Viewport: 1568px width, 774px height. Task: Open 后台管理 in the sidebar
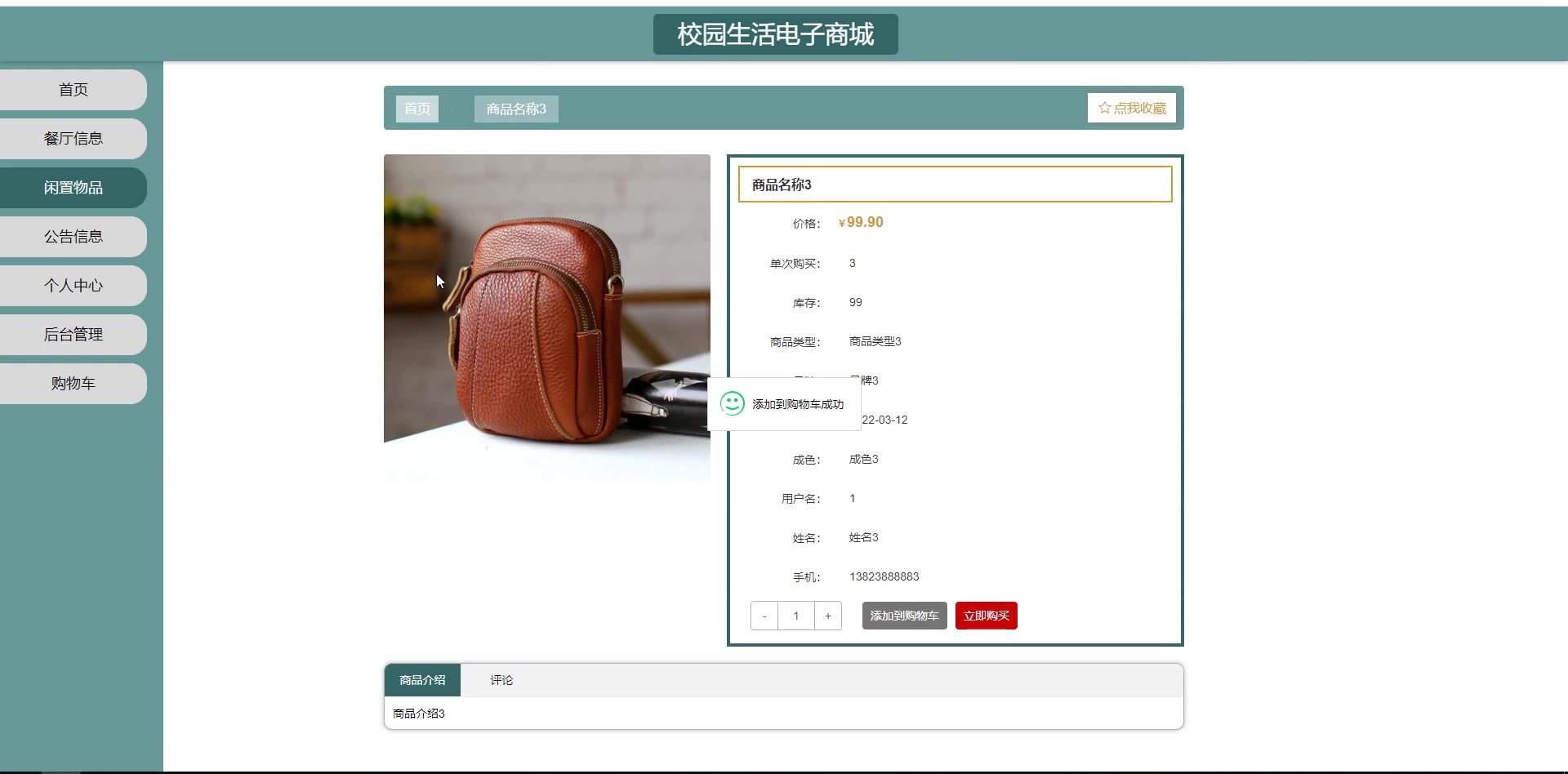73,335
